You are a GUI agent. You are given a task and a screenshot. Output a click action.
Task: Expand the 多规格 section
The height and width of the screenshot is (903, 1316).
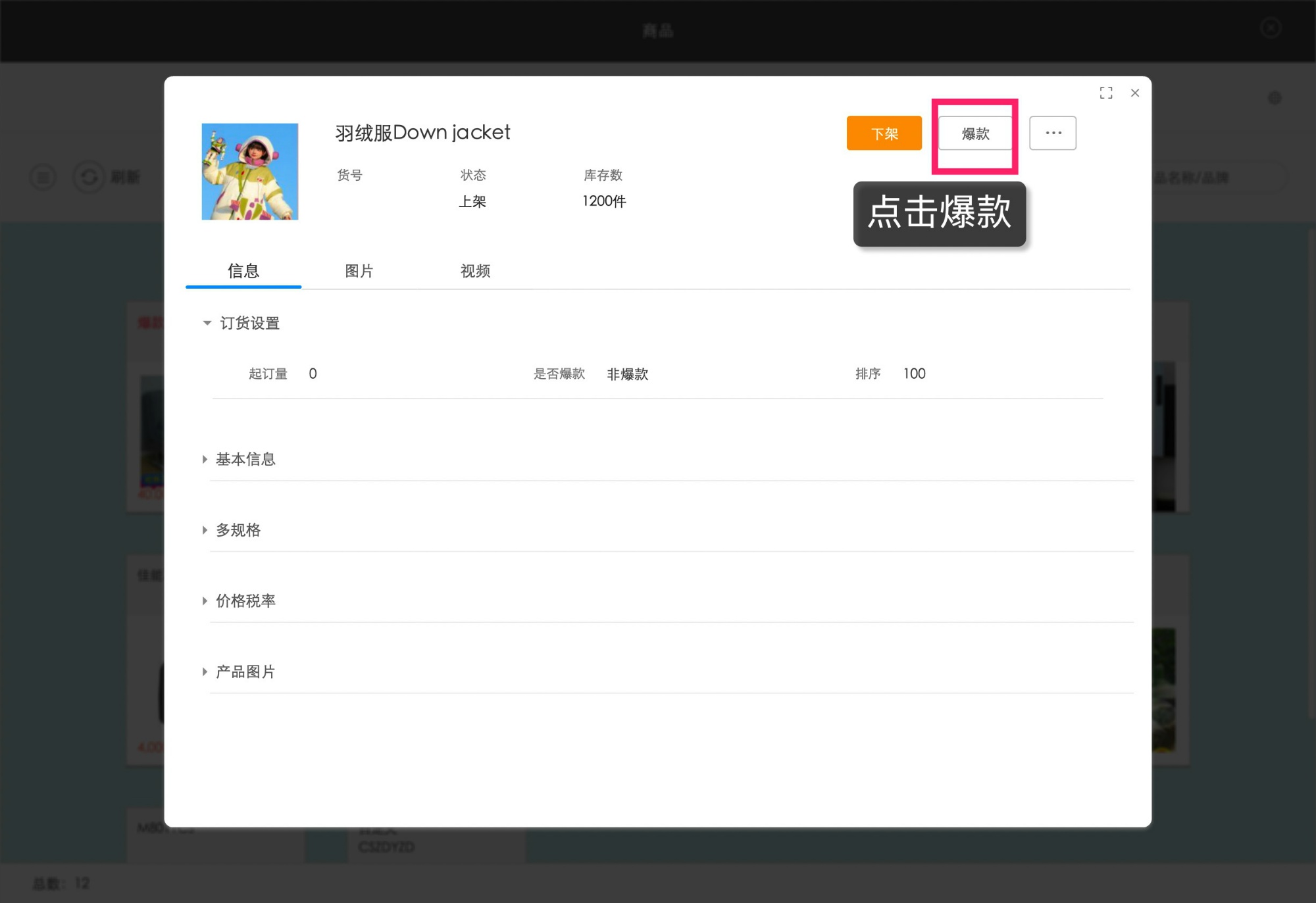(x=238, y=530)
